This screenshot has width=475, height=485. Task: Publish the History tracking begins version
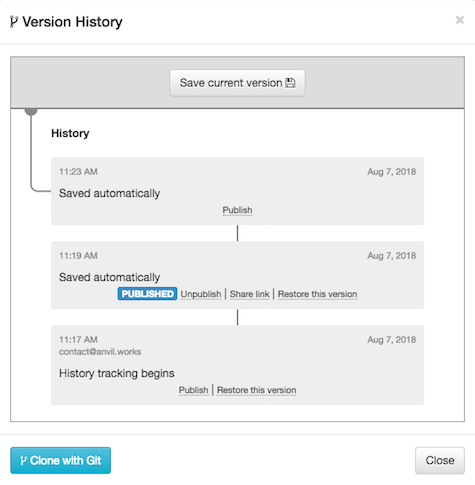click(193, 390)
